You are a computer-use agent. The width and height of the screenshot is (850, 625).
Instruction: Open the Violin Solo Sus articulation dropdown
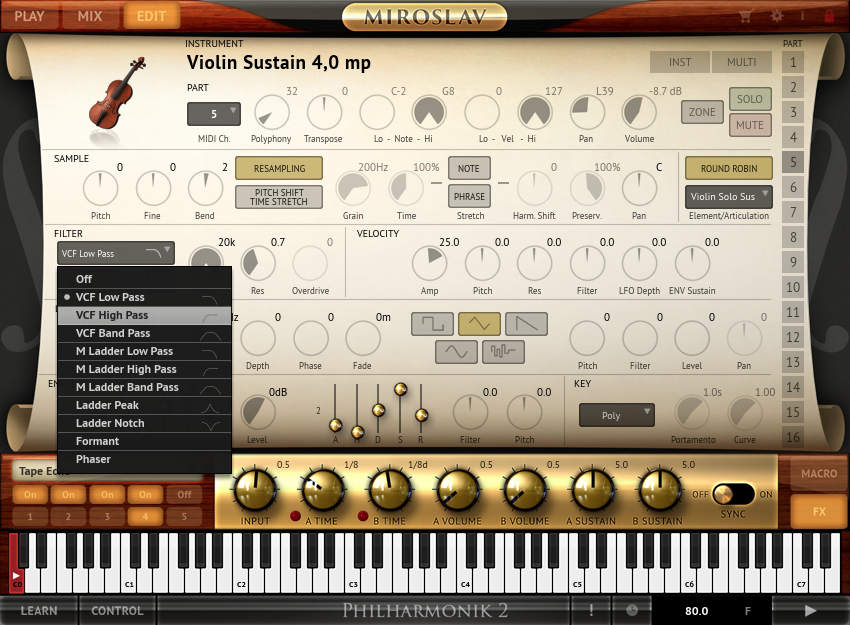[x=727, y=197]
